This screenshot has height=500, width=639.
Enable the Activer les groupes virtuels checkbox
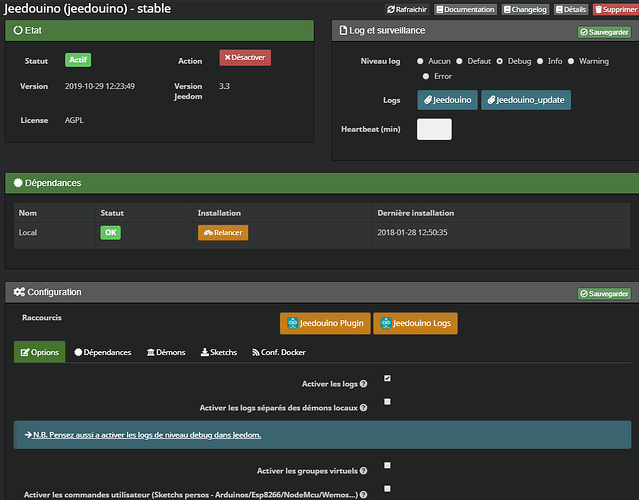click(387, 465)
